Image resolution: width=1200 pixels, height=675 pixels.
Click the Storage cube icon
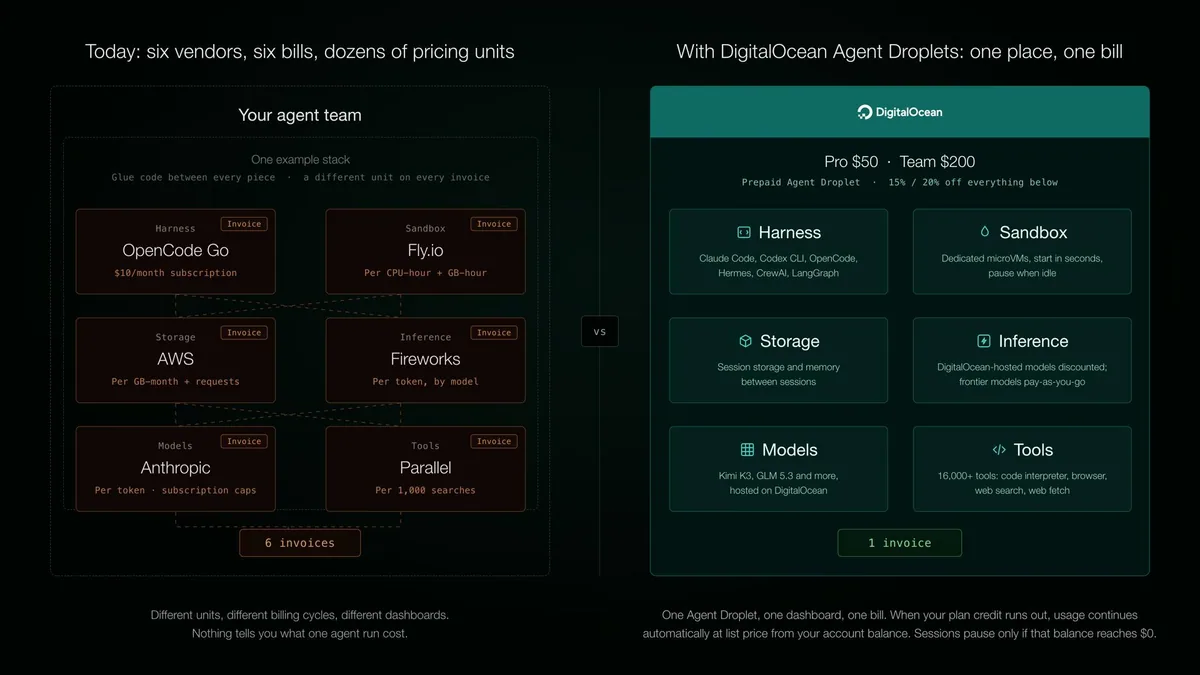(x=745, y=341)
